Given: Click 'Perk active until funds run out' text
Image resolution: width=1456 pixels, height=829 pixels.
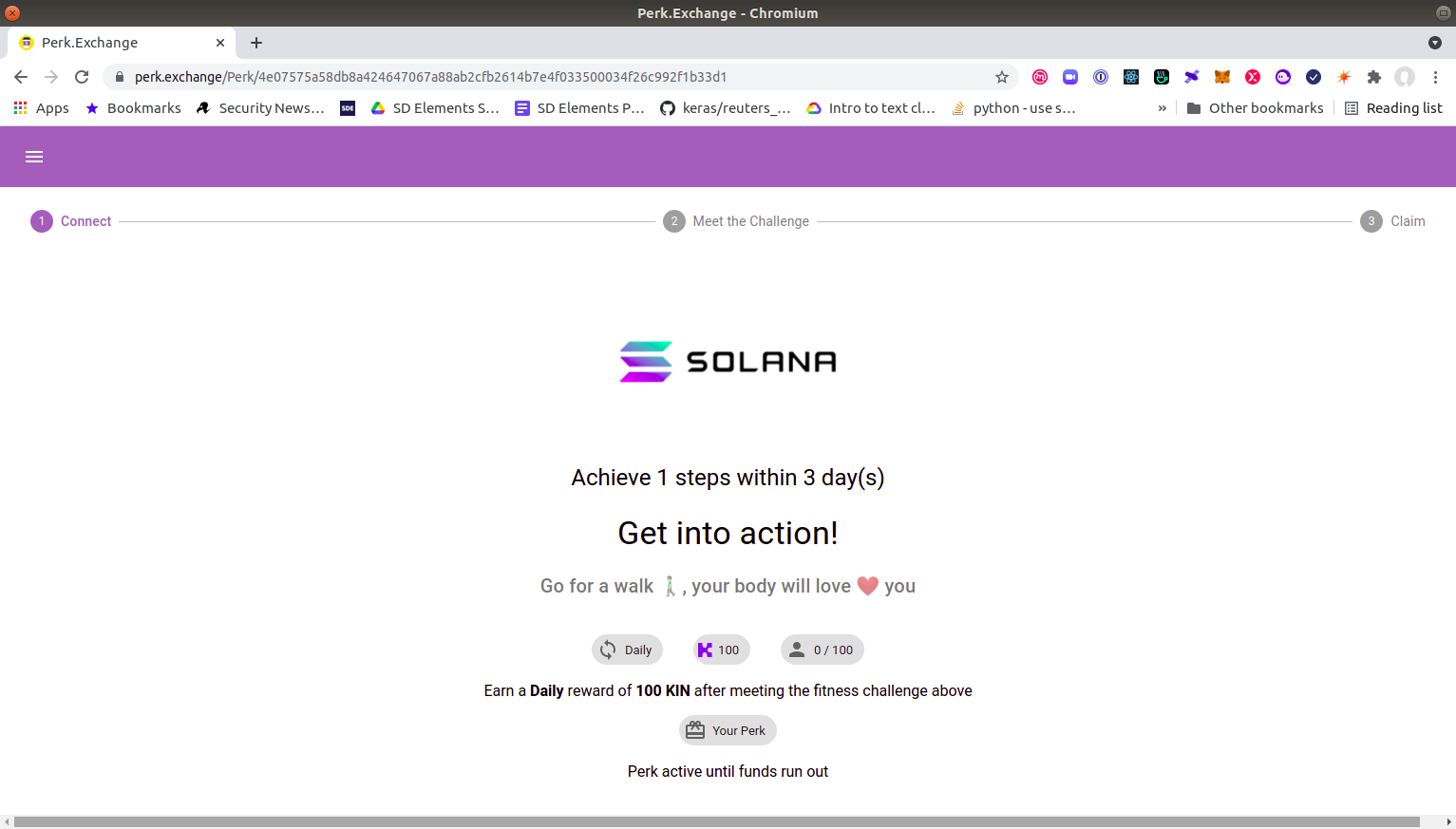Looking at the screenshot, I should point(728,771).
